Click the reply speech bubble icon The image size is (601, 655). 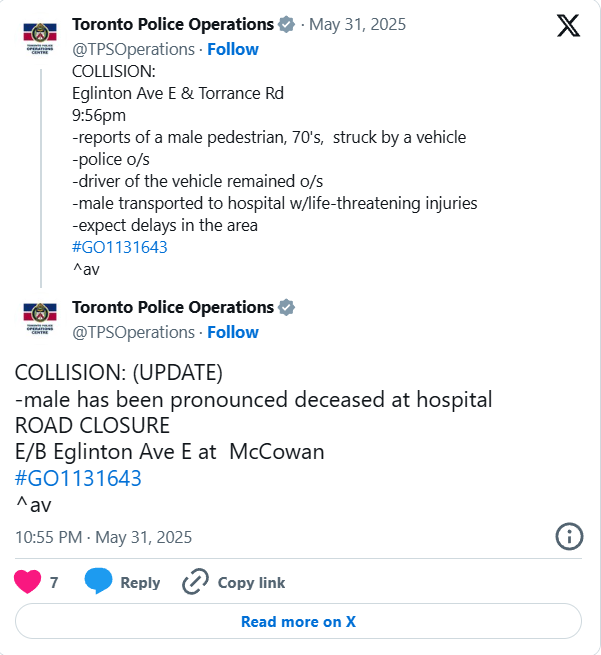pos(98,582)
